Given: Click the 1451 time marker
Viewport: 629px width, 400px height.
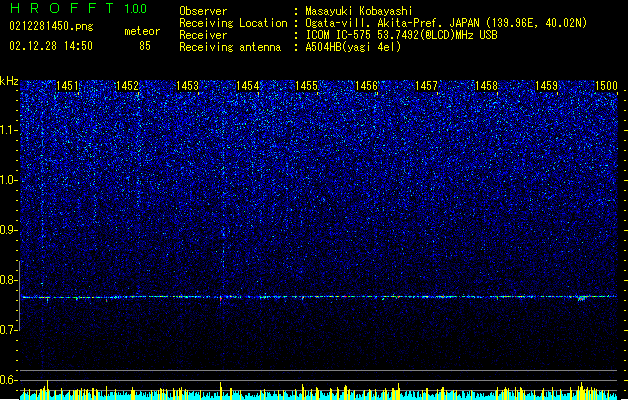Looking at the screenshot, I should (67, 86).
